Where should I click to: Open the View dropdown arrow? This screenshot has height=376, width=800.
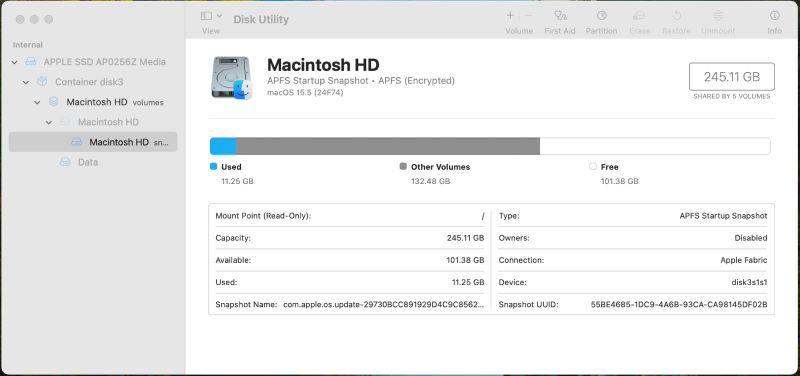[219, 16]
